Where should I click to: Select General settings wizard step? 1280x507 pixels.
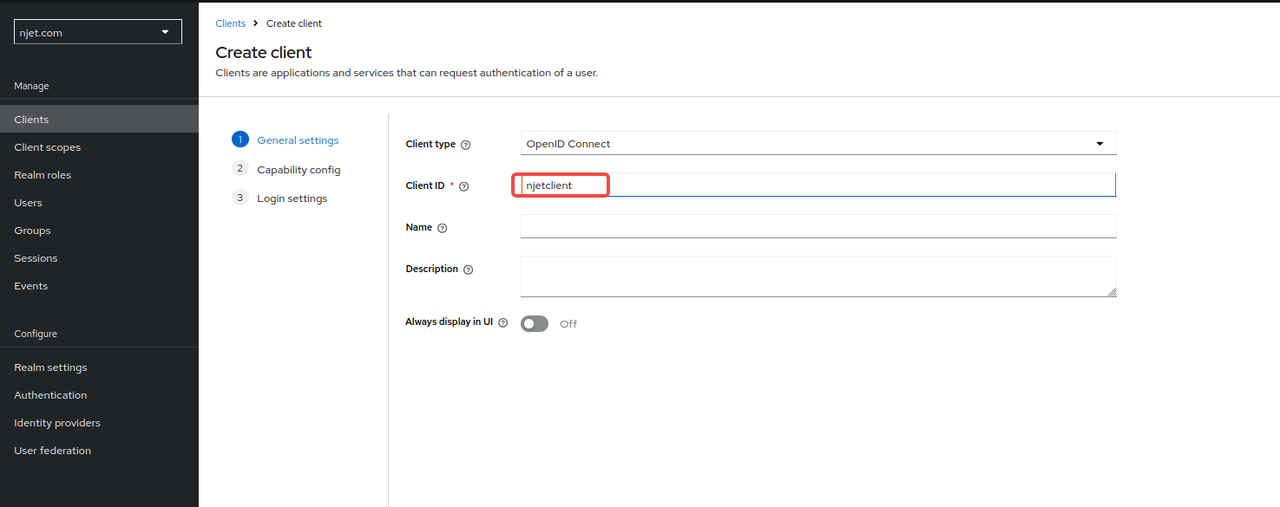[297, 141]
